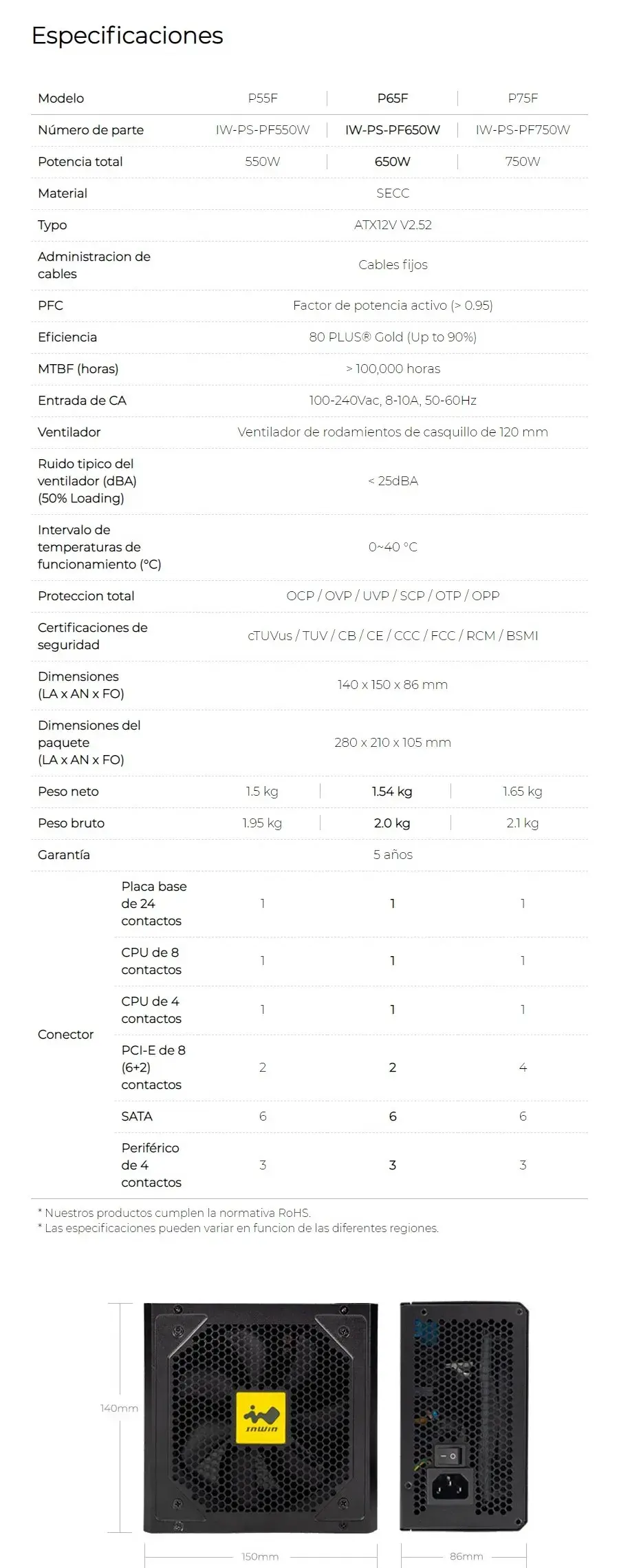
Task: Click the IW-PS-PF650W part number
Action: click(x=393, y=130)
